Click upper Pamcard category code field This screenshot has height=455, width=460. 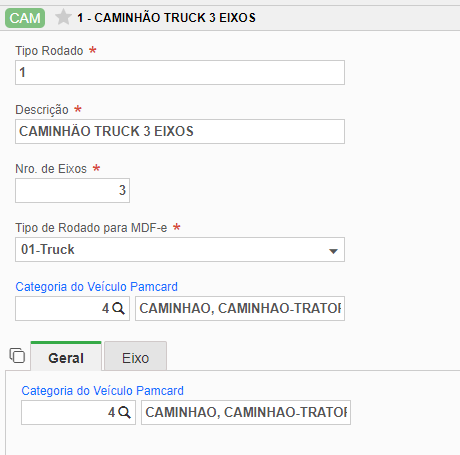[72, 308]
